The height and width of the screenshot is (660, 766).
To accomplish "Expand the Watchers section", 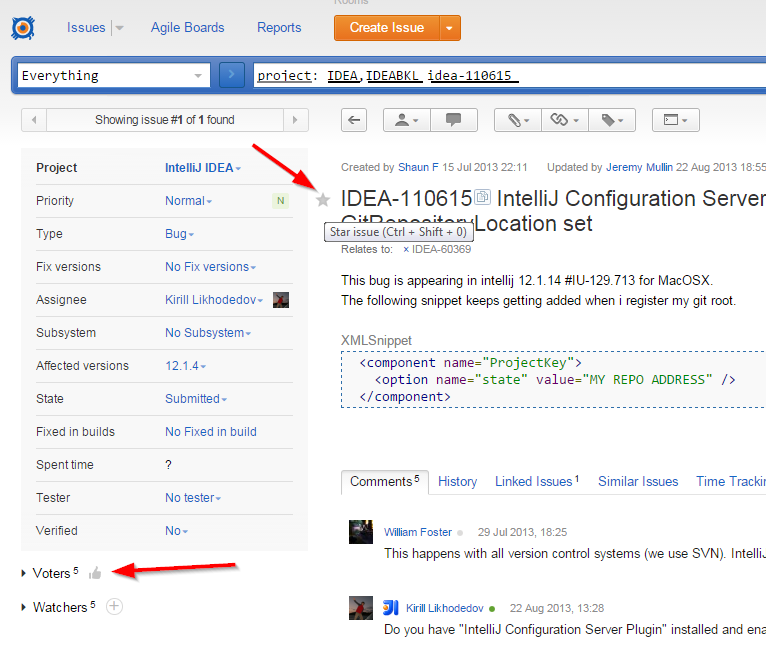I will point(23,607).
